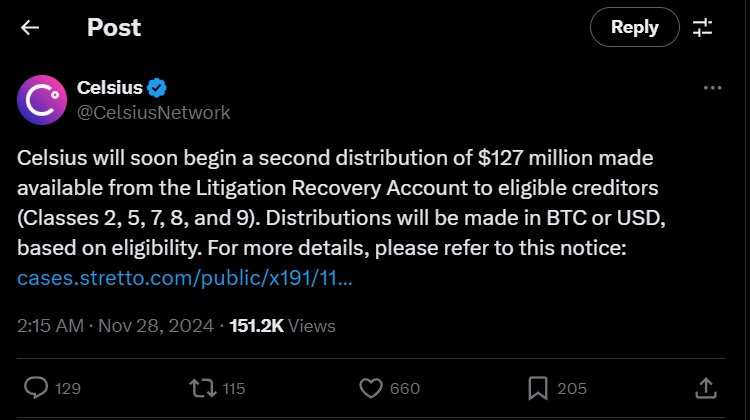The image size is (750, 420).
Task: Click the blue verified badge
Action: point(158,88)
